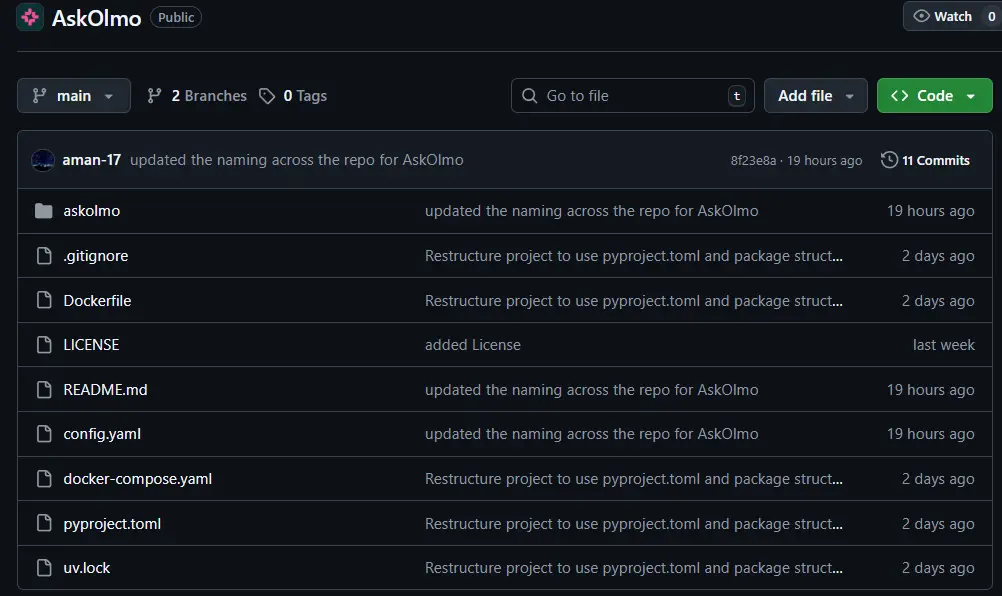This screenshot has height=596, width=1002.
Task: Click the Dockerfile file icon
Action: click(43, 301)
